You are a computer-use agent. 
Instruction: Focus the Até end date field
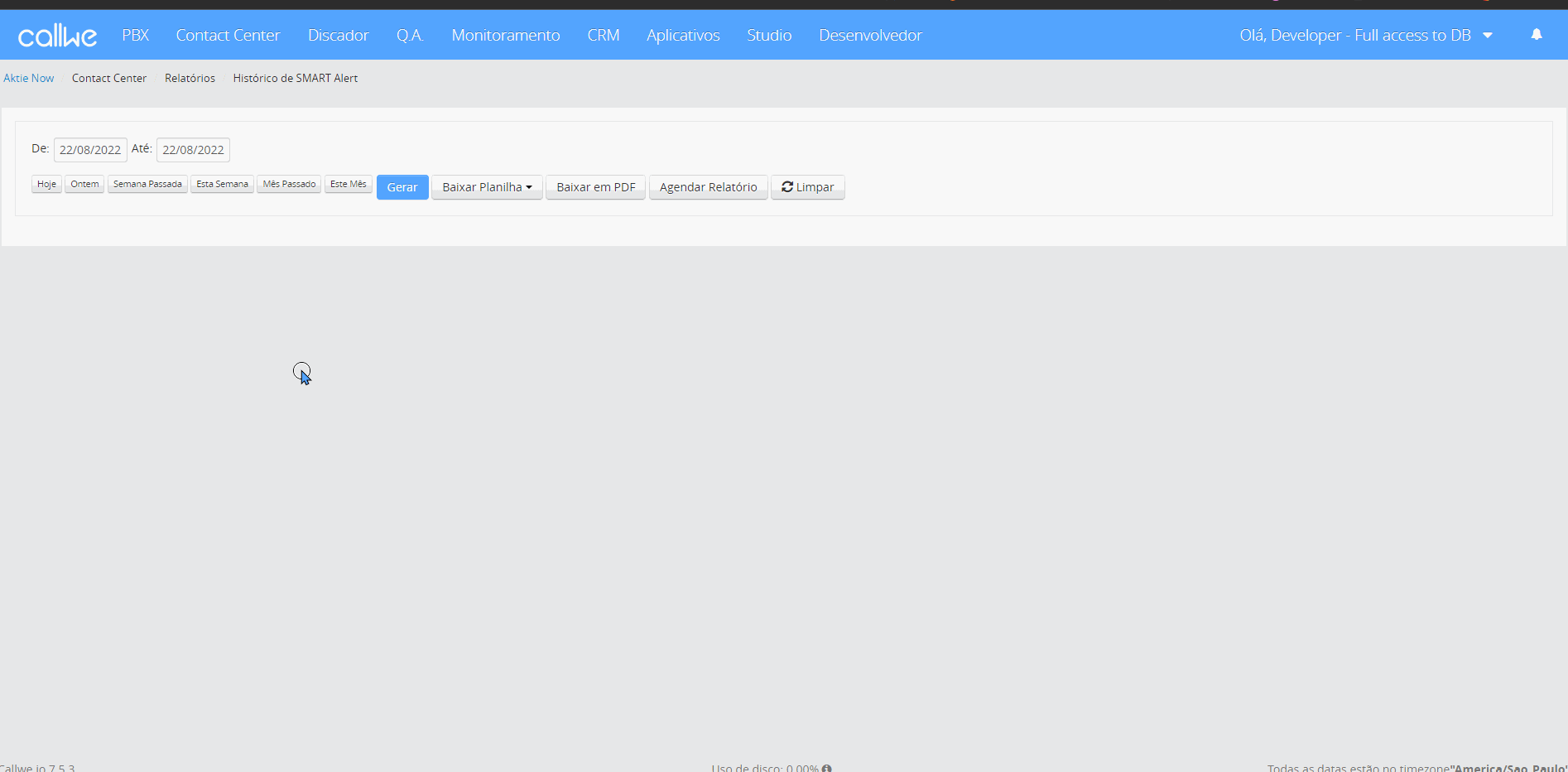pyautogui.click(x=193, y=150)
